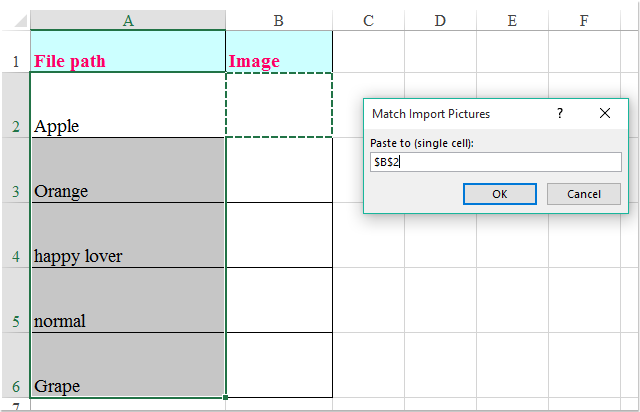Select the cell labeled normal

pos(128,300)
